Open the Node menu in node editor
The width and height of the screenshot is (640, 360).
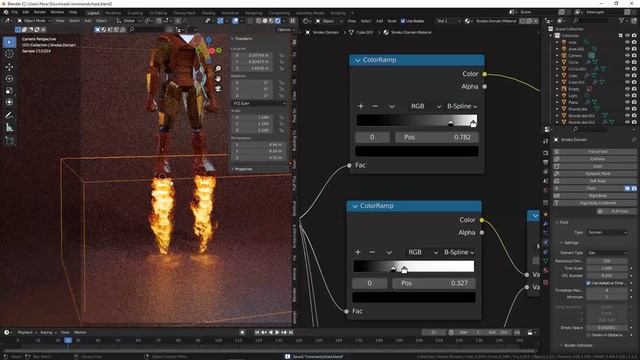coord(392,21)
